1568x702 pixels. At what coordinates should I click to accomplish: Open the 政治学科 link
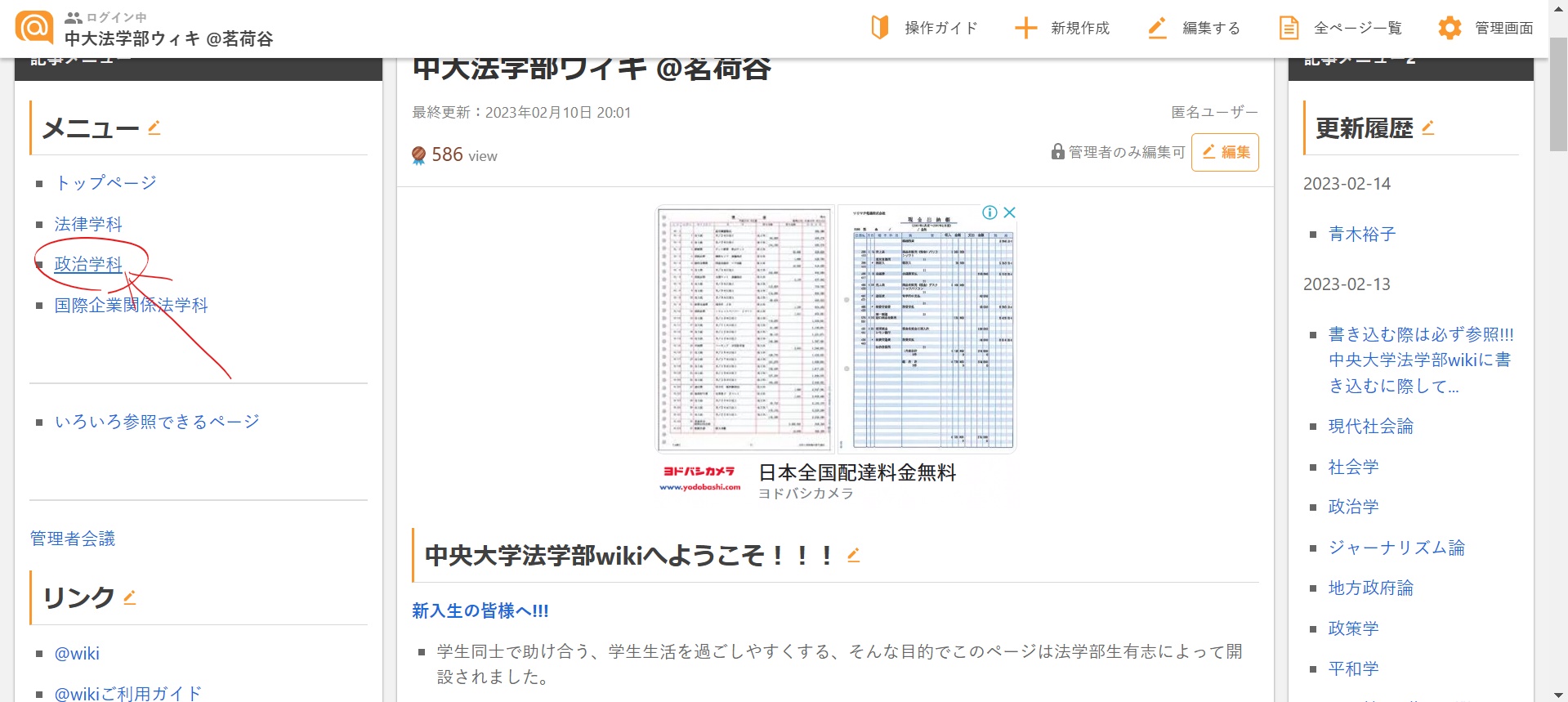click(x=88, y=264)
